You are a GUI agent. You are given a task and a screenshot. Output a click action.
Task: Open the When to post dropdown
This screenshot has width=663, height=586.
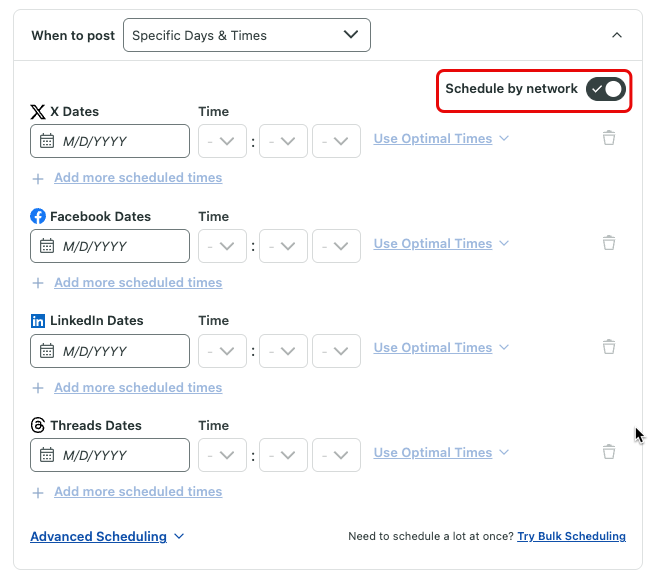click(247, 35)
